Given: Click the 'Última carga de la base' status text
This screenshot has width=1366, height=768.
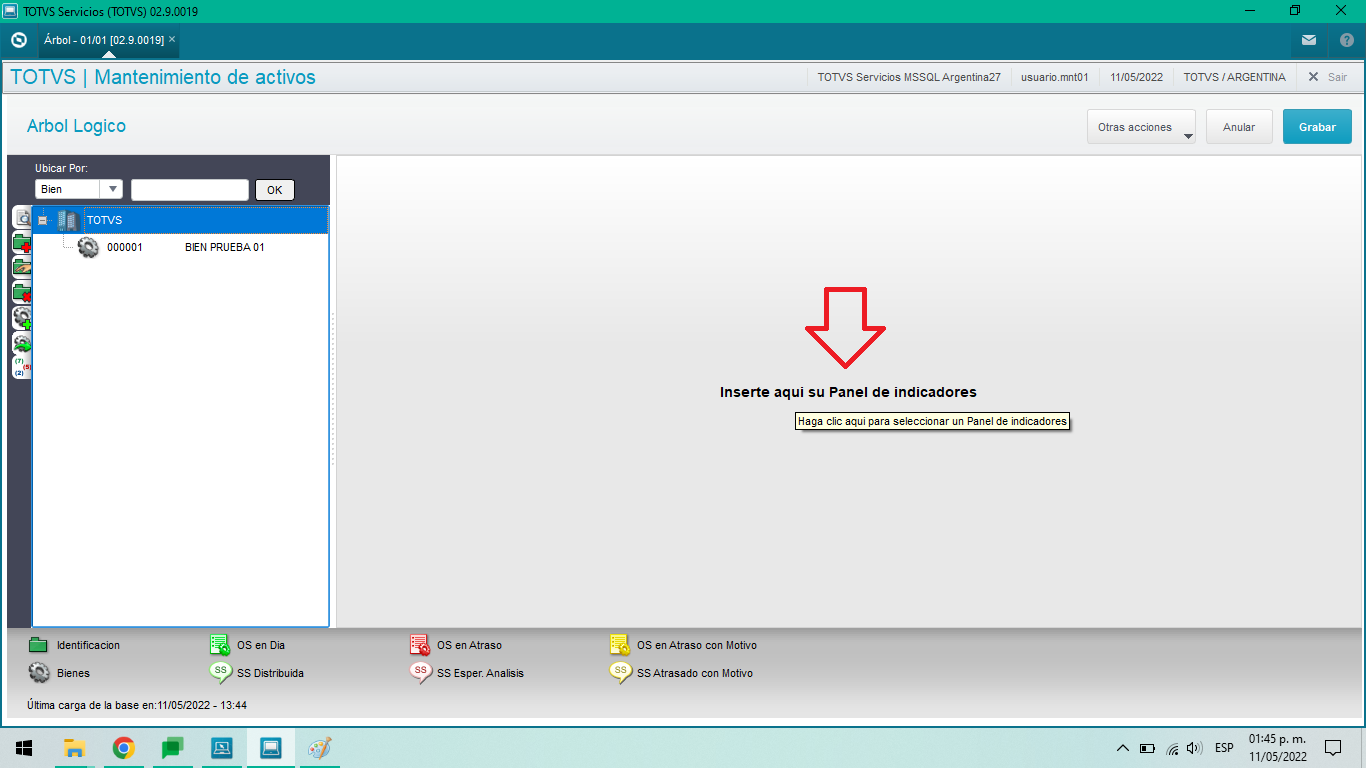Looking at the screenshot, I should [137, 705].
